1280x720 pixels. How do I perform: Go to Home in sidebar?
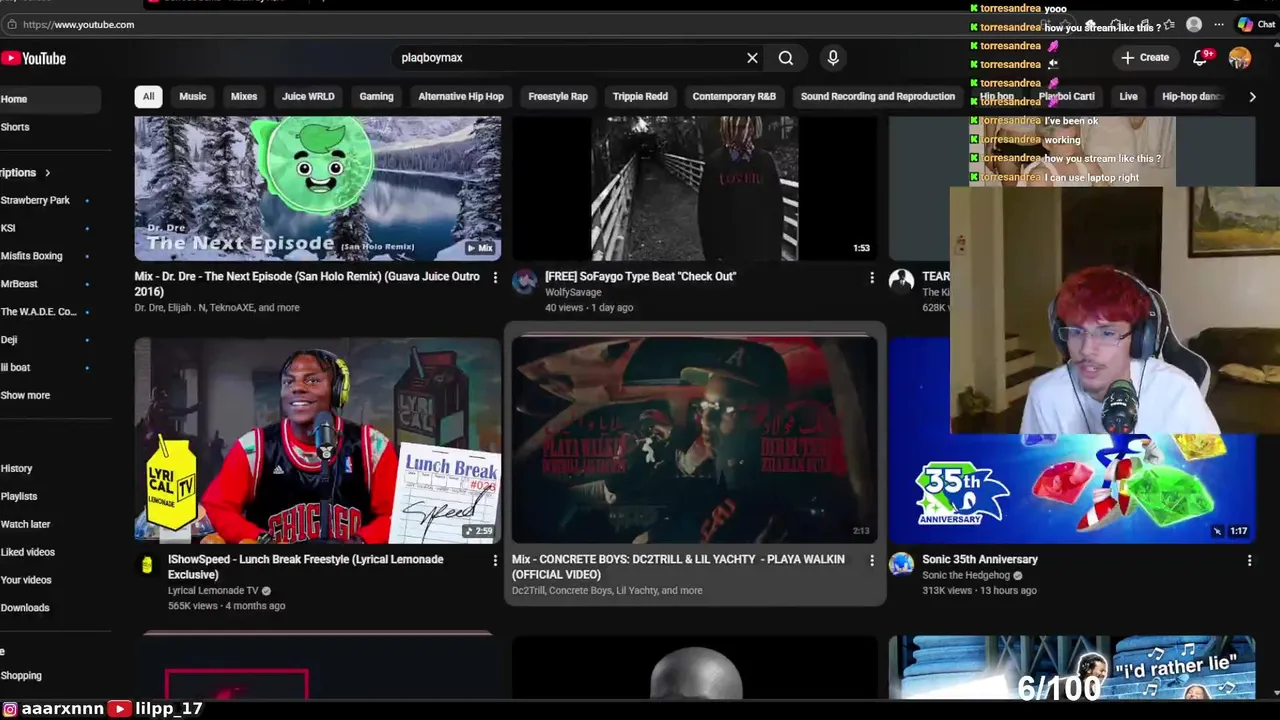coord(50,99)
